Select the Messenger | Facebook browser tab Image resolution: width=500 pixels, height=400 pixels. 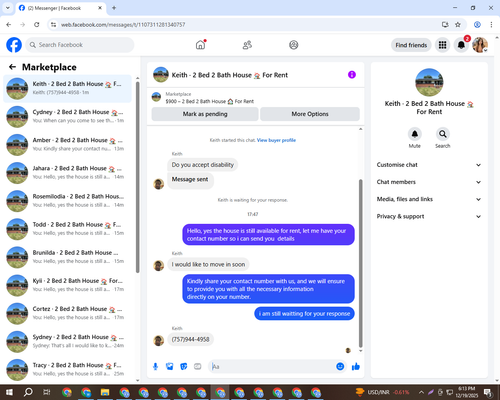pyautogui.click(x=60, y=8)
